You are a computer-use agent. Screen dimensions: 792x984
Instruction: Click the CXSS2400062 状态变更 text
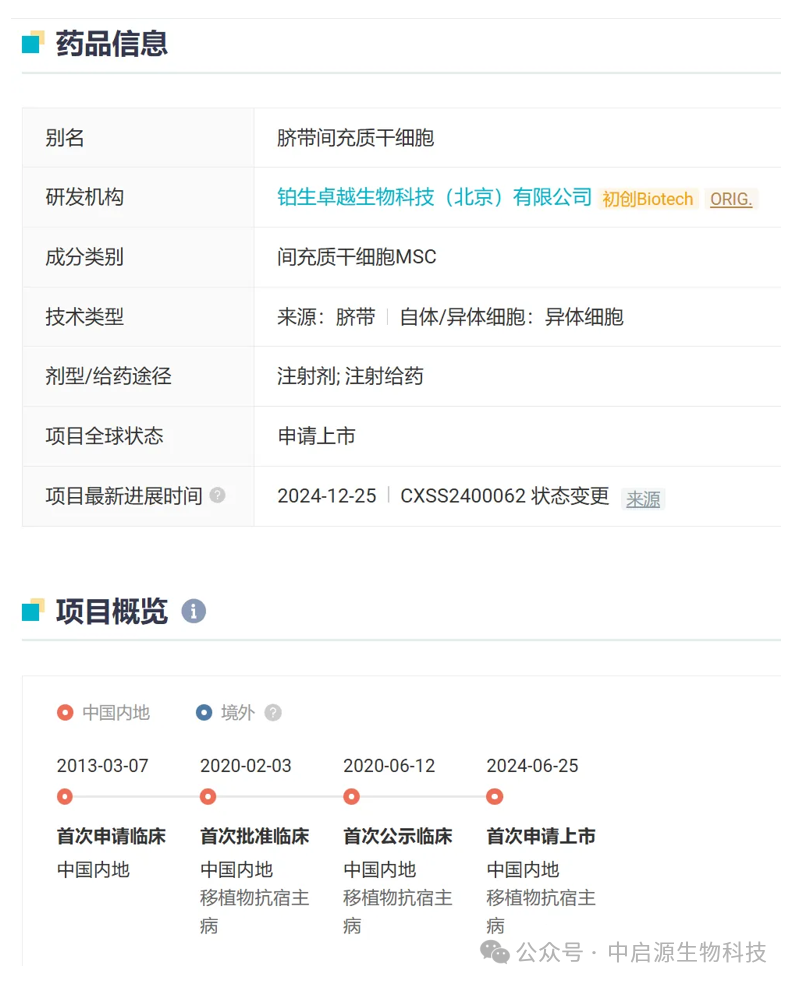pos(504,496)
